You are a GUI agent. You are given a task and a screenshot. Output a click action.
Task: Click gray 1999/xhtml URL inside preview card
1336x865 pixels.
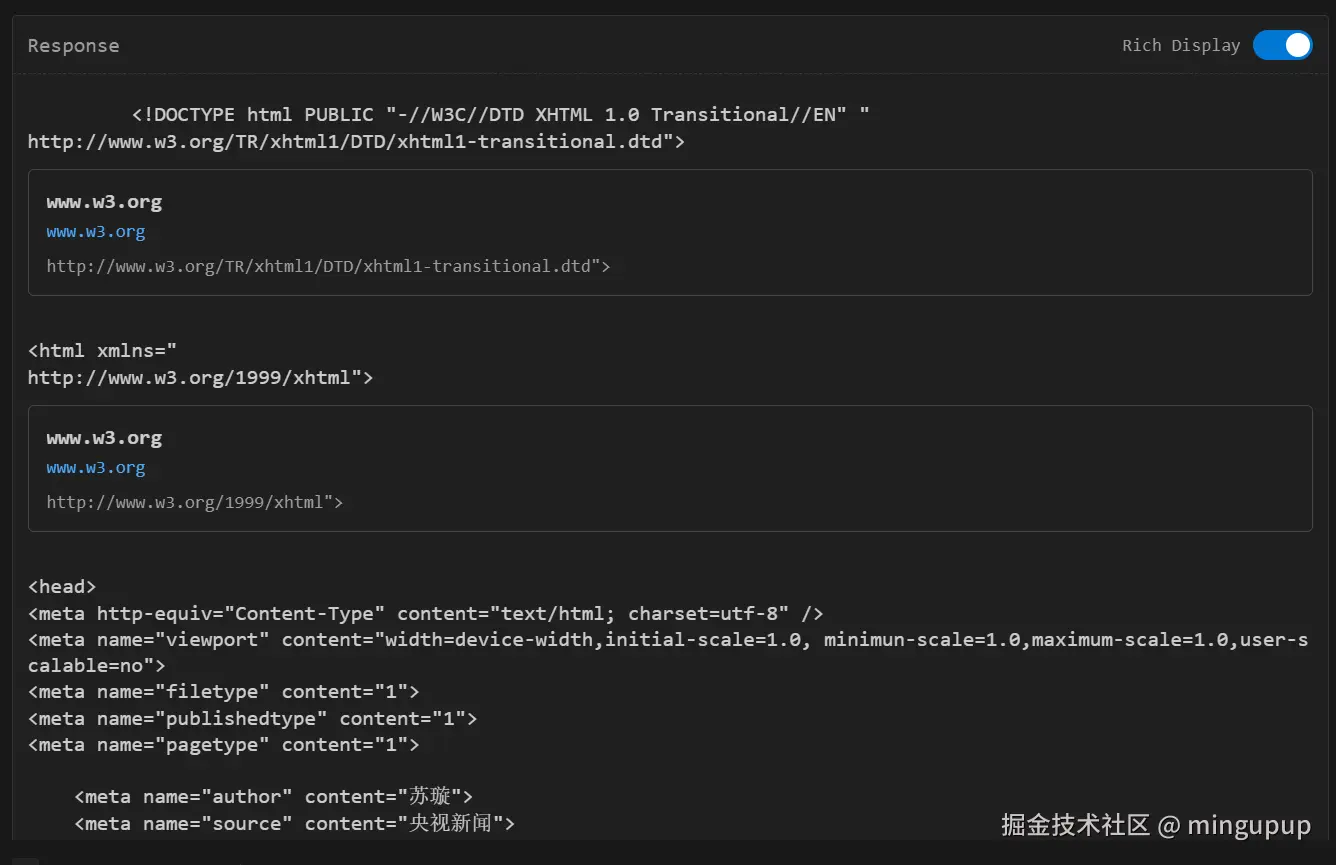195,502
